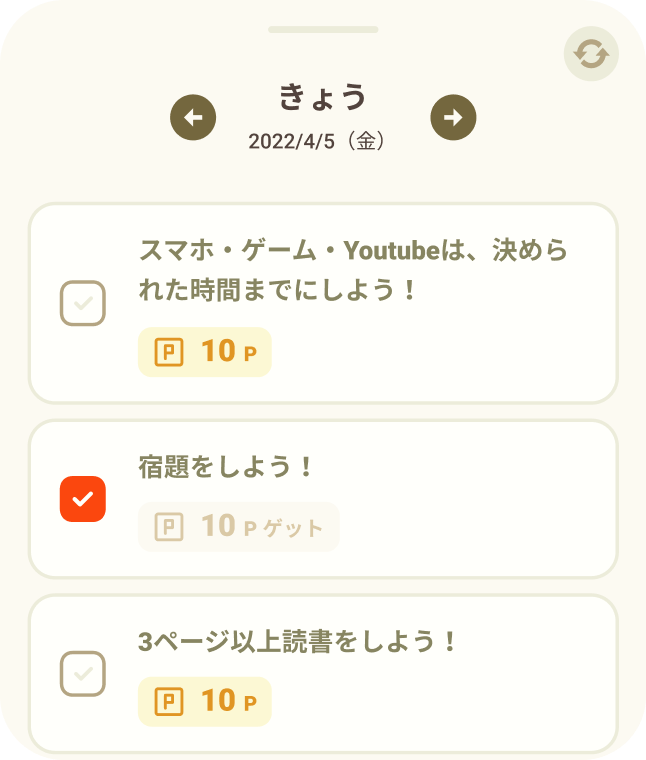Select the homework task card
This screenshot has width=646, height=760.
click(323, 499)
